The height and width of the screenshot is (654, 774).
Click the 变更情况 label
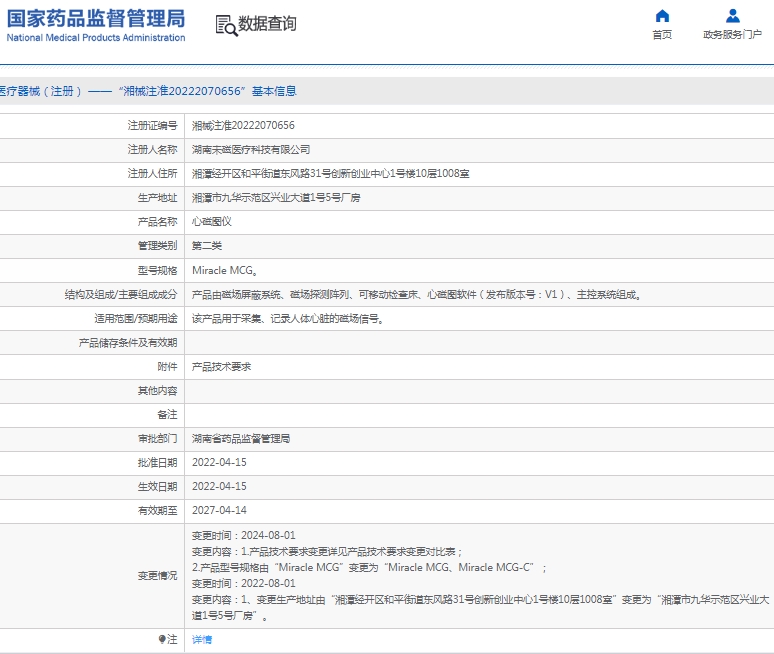(x=157, y=576)
